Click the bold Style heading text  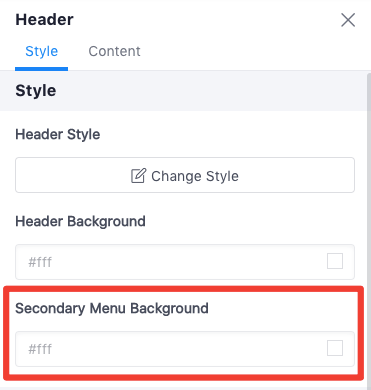pyautogui.click(x=36, y=91)
